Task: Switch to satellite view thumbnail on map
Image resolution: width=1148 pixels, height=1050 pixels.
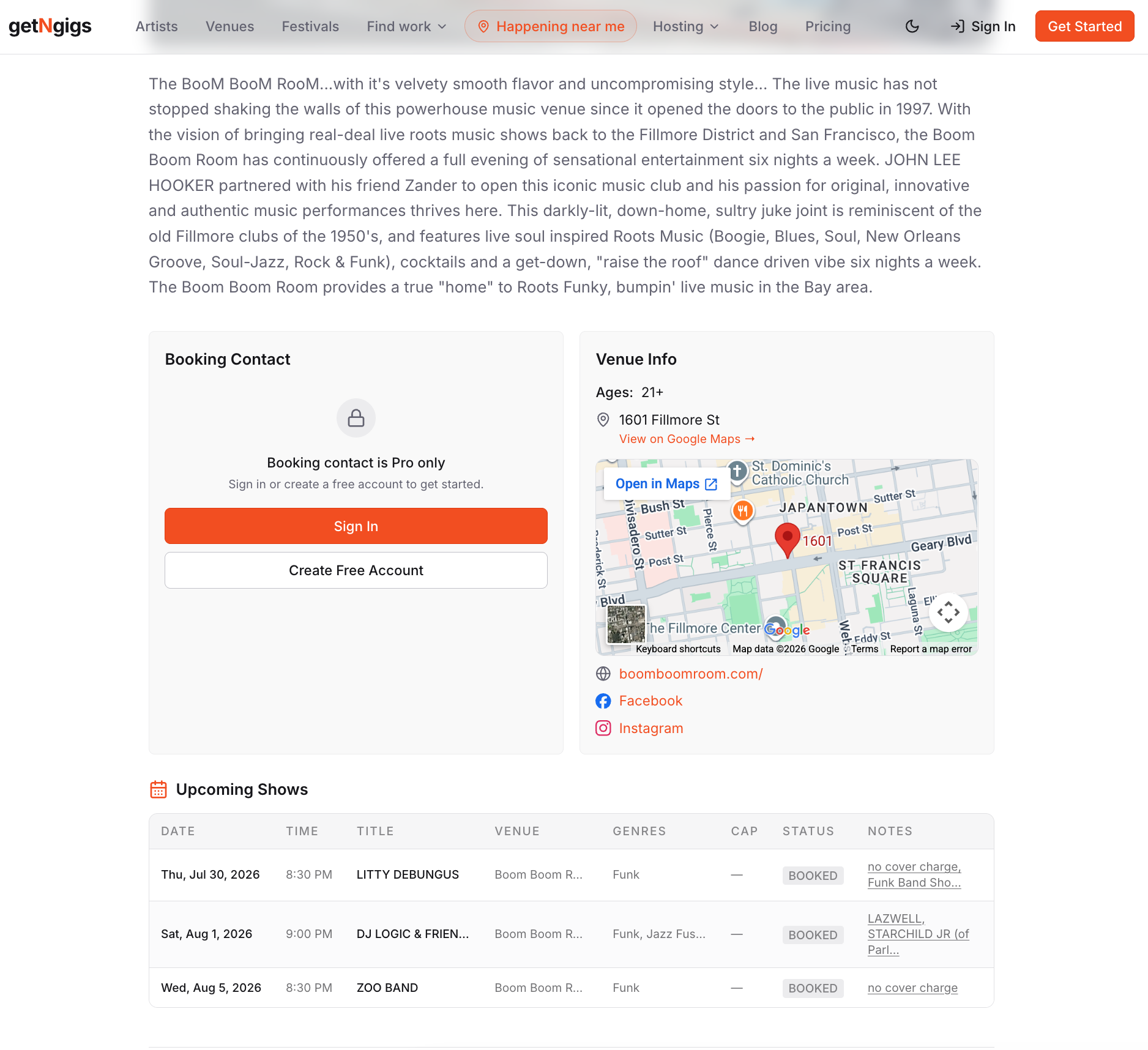Action: point(625,624)
